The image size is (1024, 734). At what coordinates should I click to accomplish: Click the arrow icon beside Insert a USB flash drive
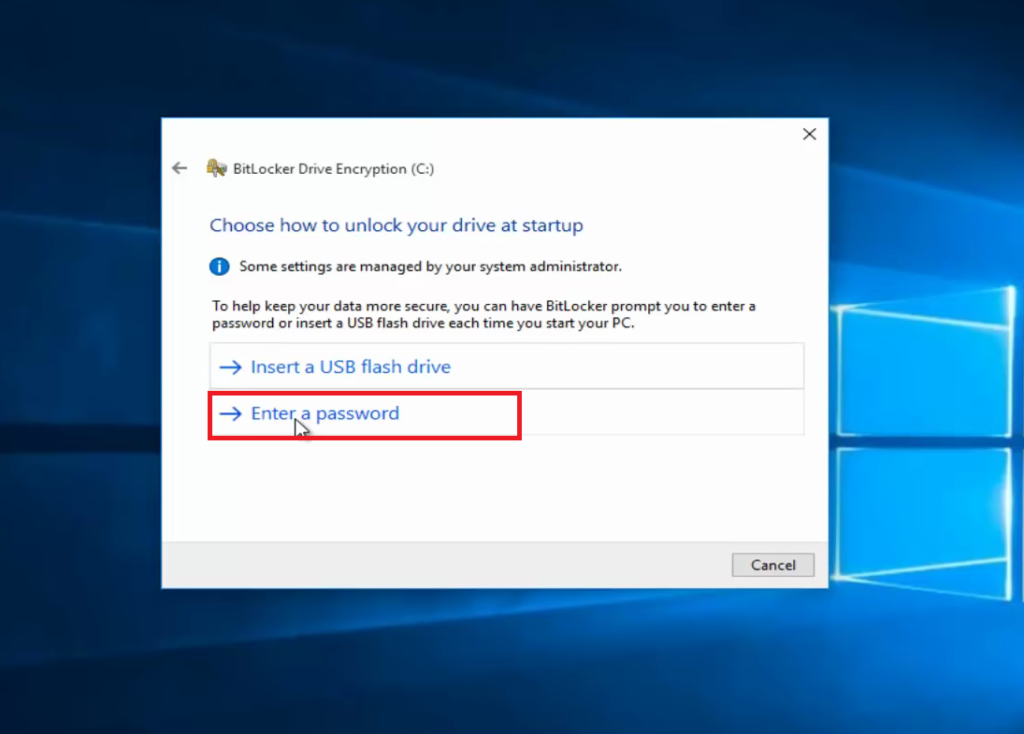click(x=230, y=366)
